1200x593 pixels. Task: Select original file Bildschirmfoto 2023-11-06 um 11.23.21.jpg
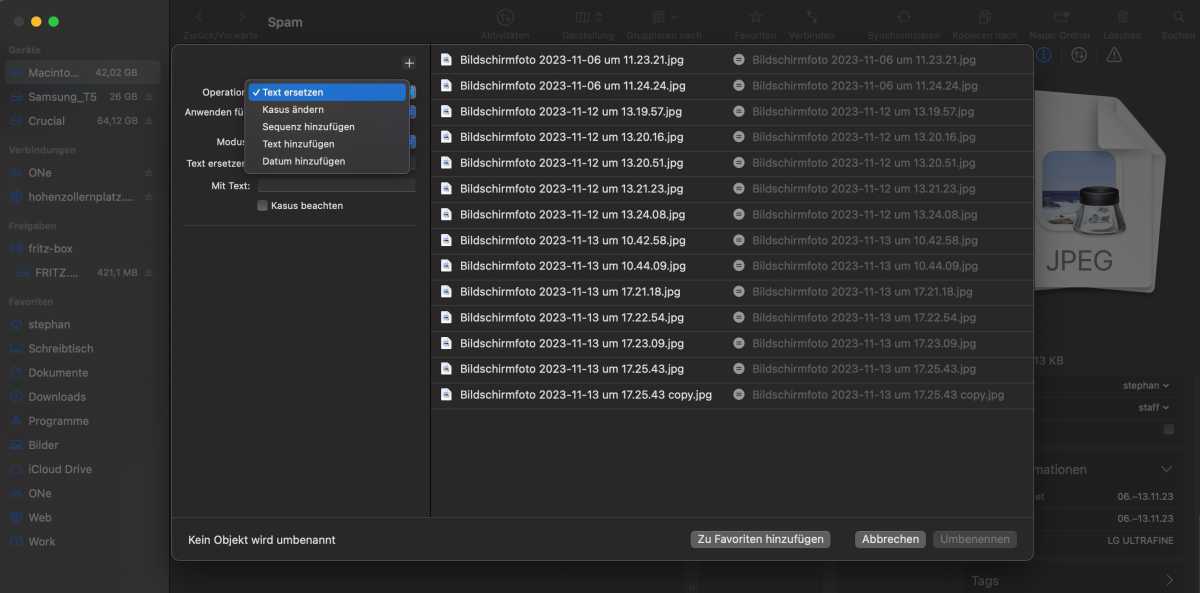[573, 60]
